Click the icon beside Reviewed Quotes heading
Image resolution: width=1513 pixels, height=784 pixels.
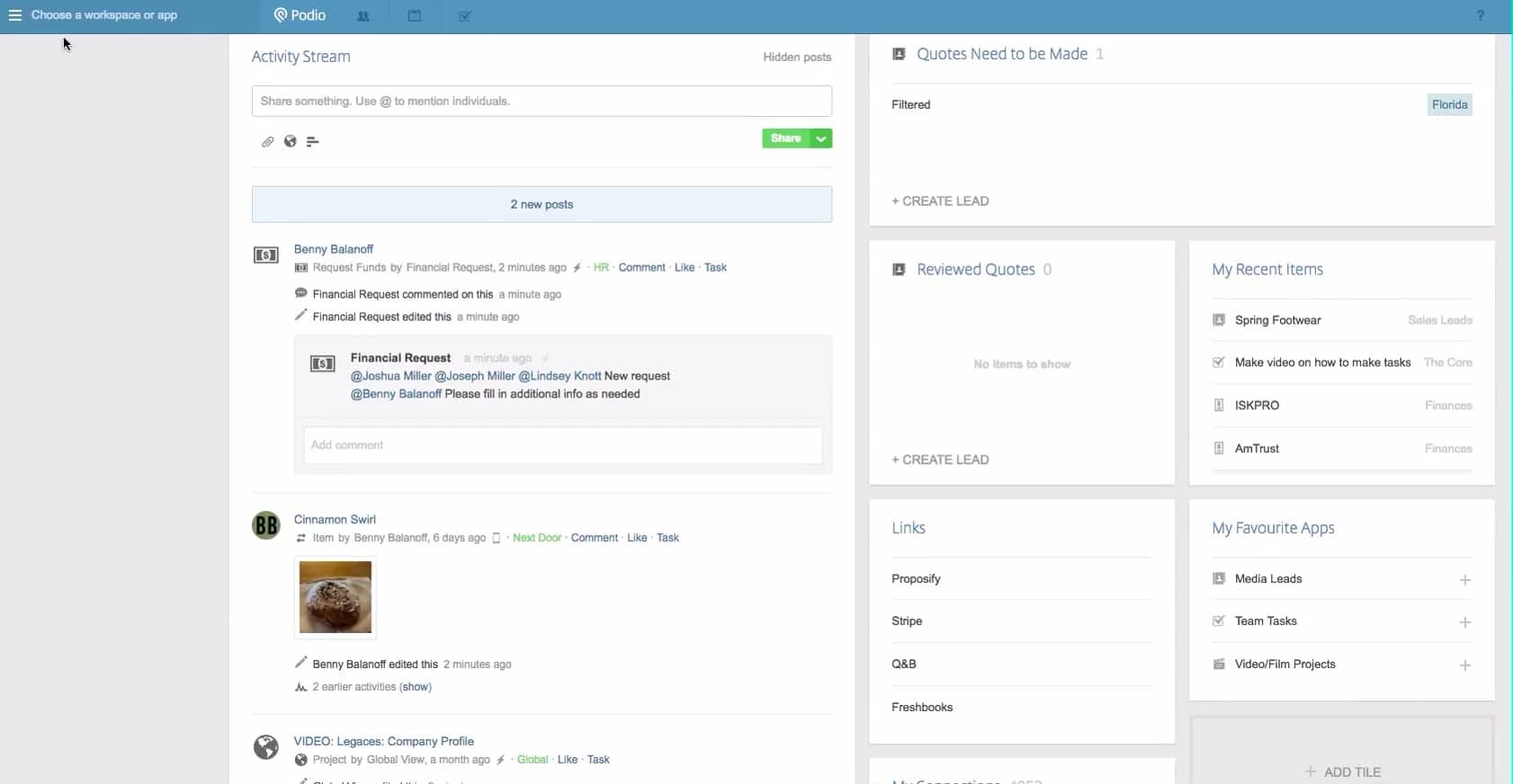pyautogui.click(x=899, y=270)
